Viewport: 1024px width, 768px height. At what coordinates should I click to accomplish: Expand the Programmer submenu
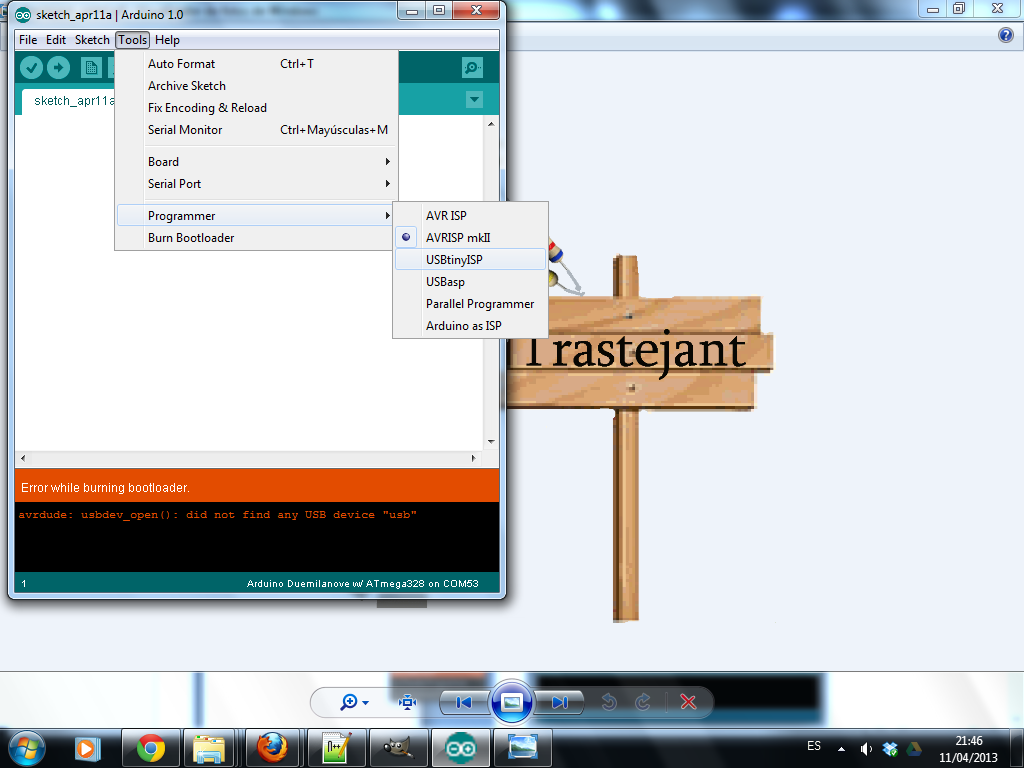click(256, 216)
